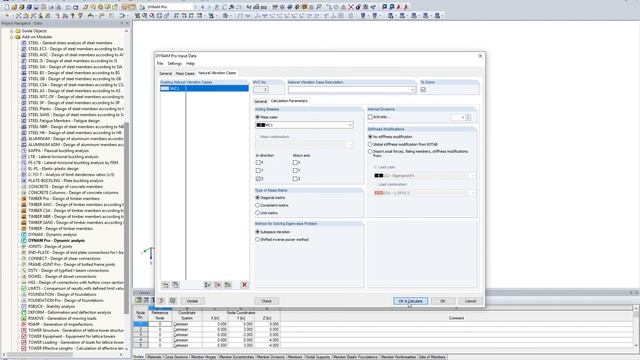Open File menu in DYNAM Pro dialog
This screenshot has width=640, height=360.
(160, 64)
